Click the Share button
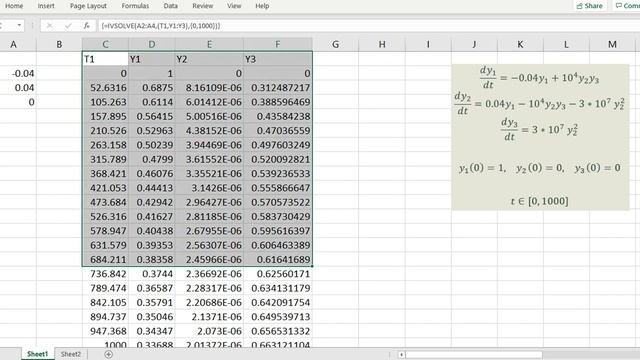Image resolution: width=640 pixels, height=360 pixels. (x=589, y=6)
